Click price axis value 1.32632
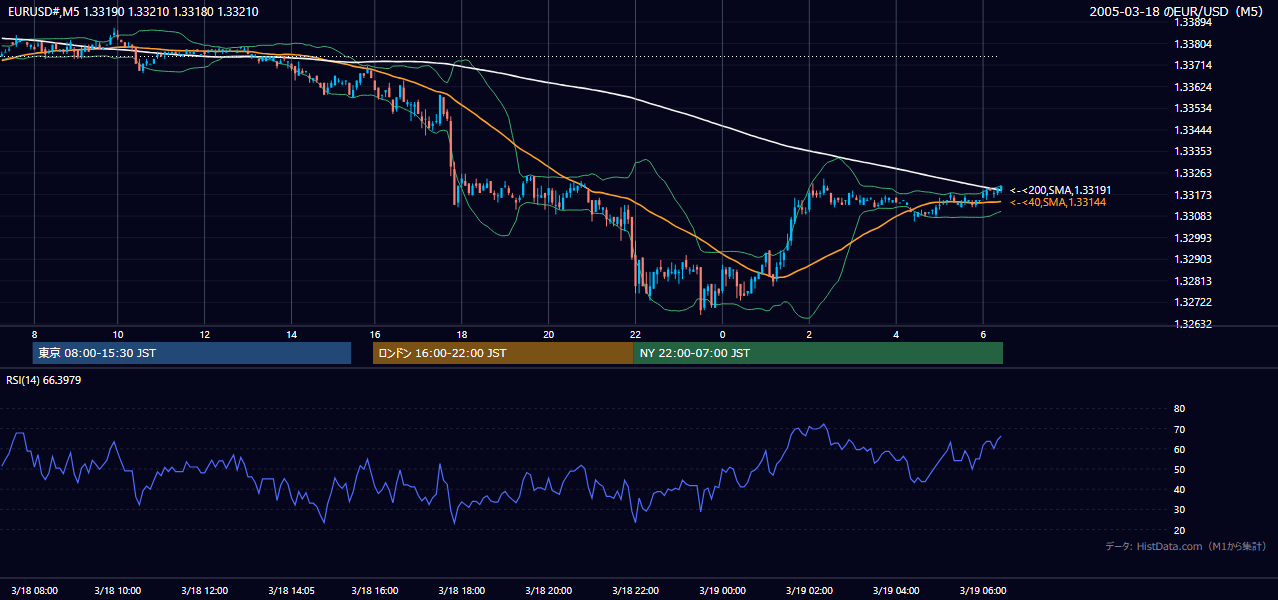The image size is (1278, 600). coord(1192,324)
